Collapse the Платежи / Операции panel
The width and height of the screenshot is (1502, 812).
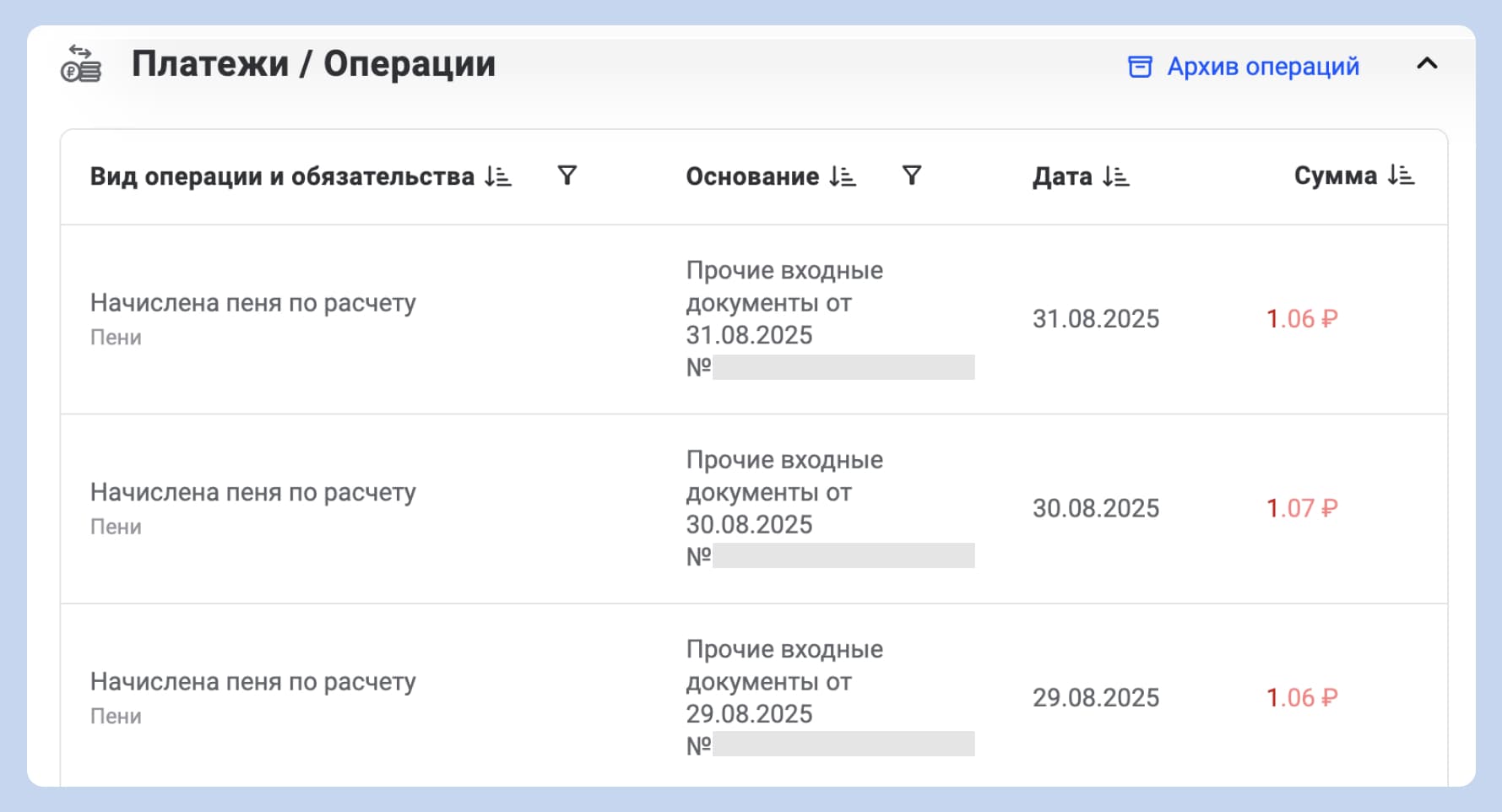coord(1427,63)
